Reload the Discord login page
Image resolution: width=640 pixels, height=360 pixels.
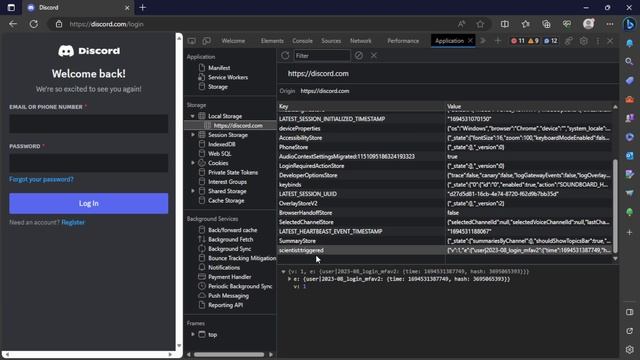(34, 24)
